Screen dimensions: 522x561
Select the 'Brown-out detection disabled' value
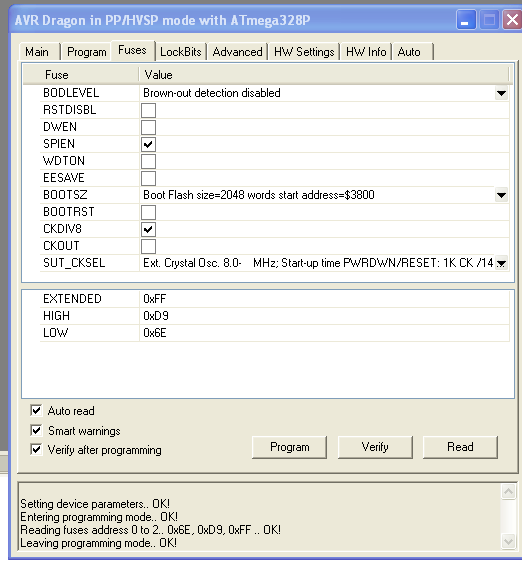pos(212,93)
